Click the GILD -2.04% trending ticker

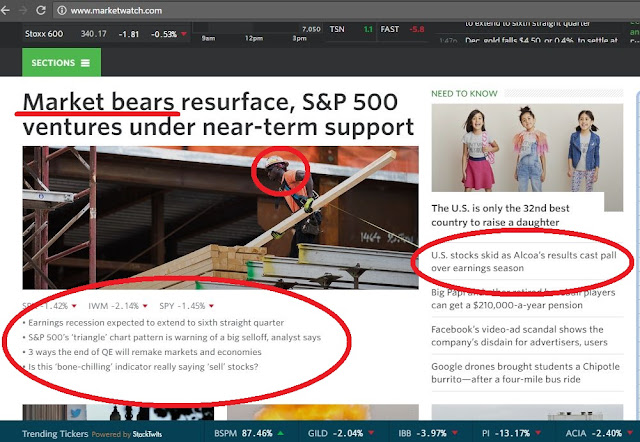click(x=341, y=433)
